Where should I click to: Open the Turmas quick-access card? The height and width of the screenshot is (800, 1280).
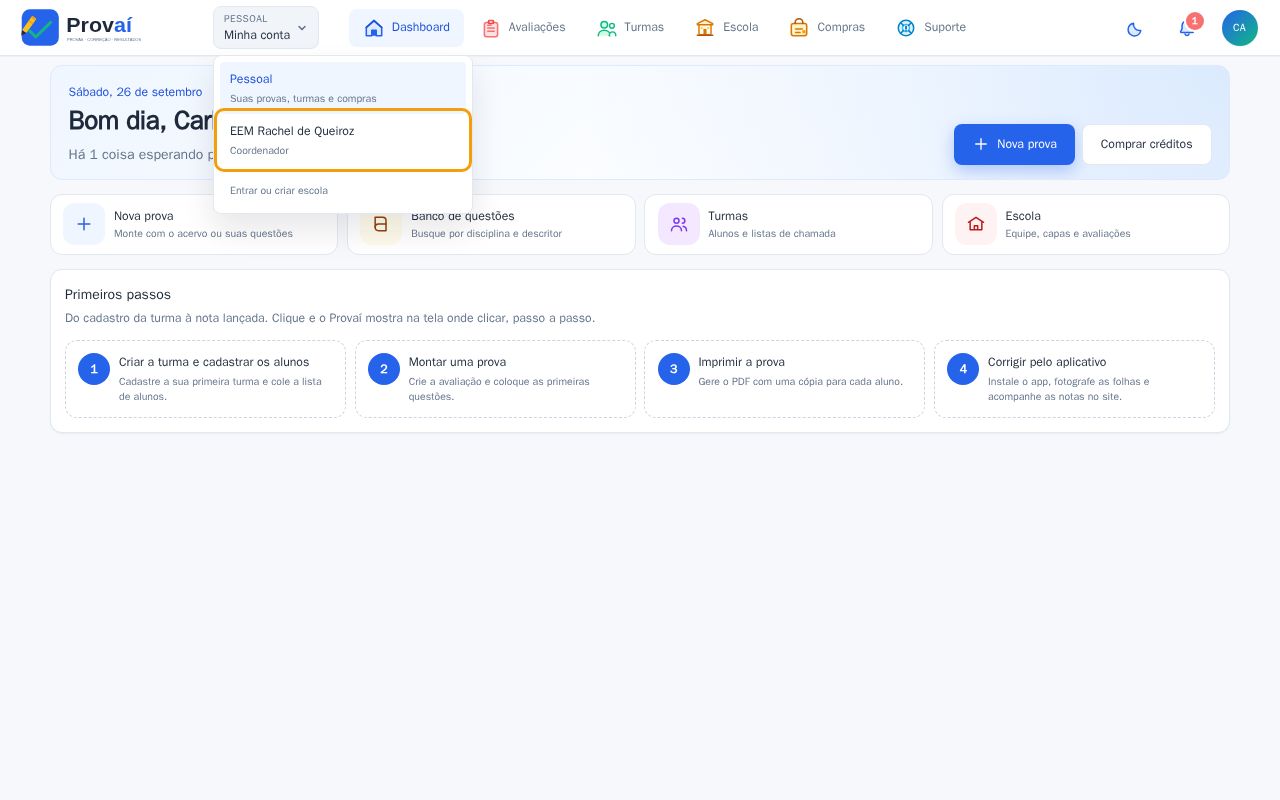pyautogui.click(x=788, y=224)
